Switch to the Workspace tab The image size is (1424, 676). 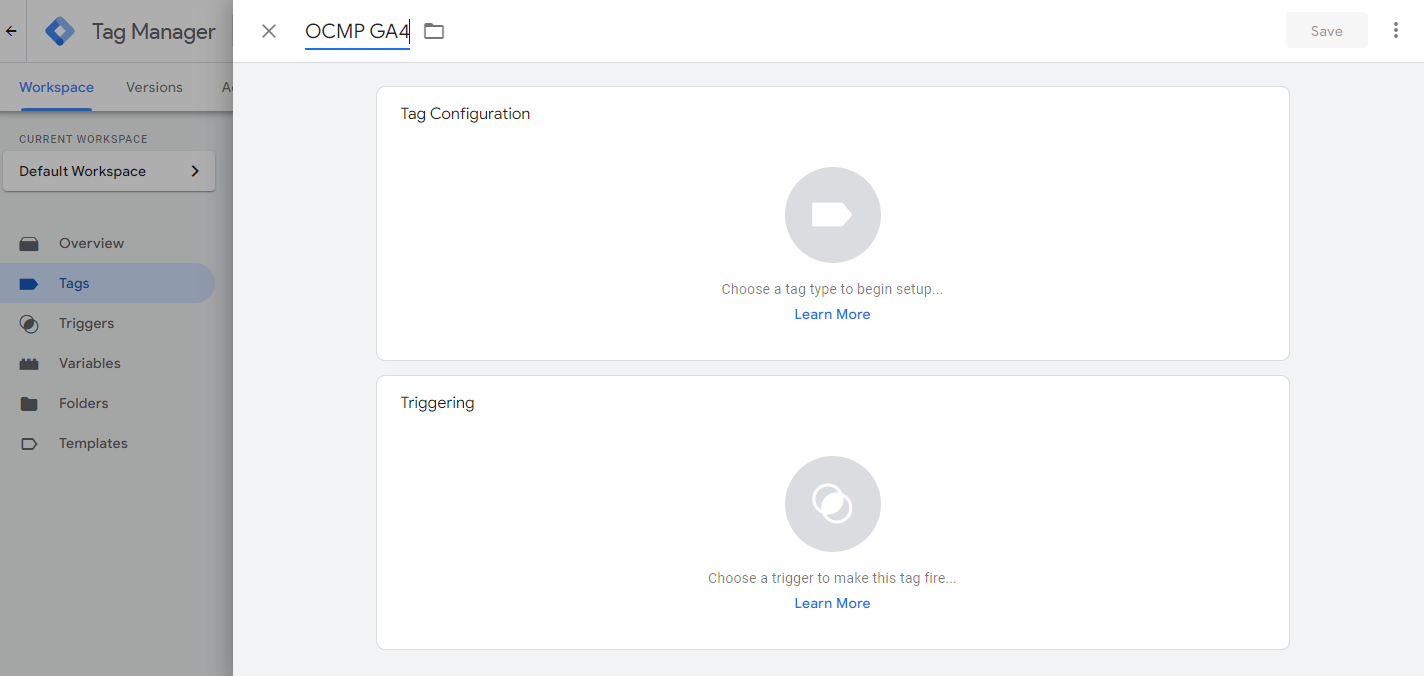coord(56,87)
